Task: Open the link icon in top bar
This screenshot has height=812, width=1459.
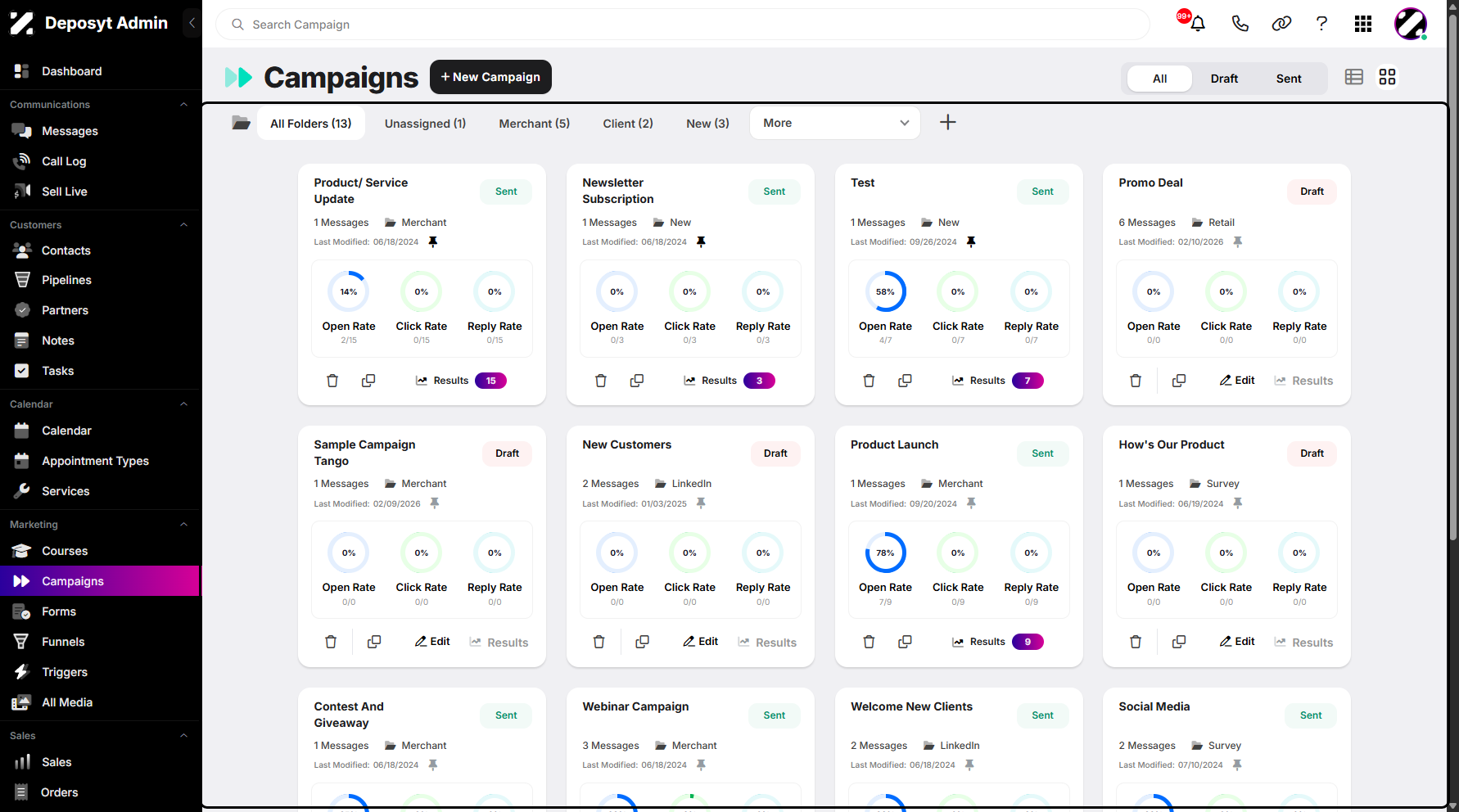Action: pyautogui.click(x=1281, y=24)
